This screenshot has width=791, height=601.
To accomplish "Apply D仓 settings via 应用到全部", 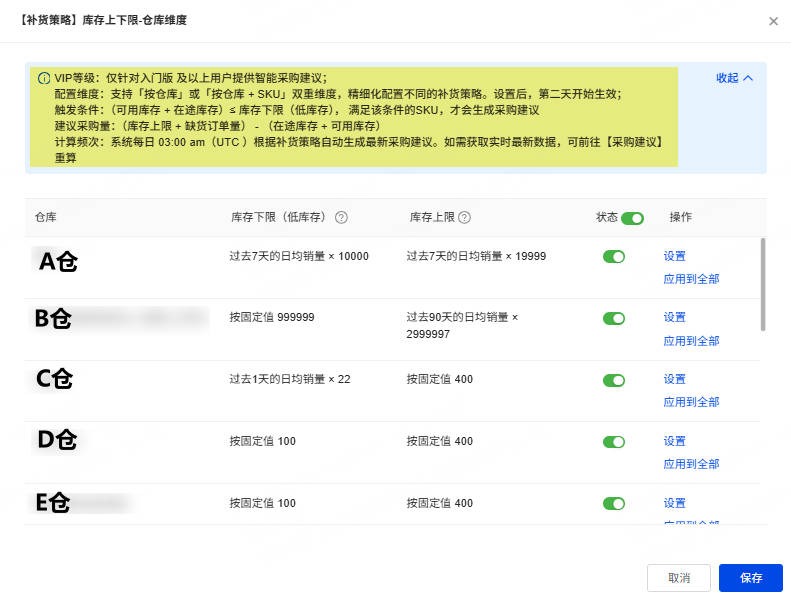I will pyautogui.click(x=691, y=464).
